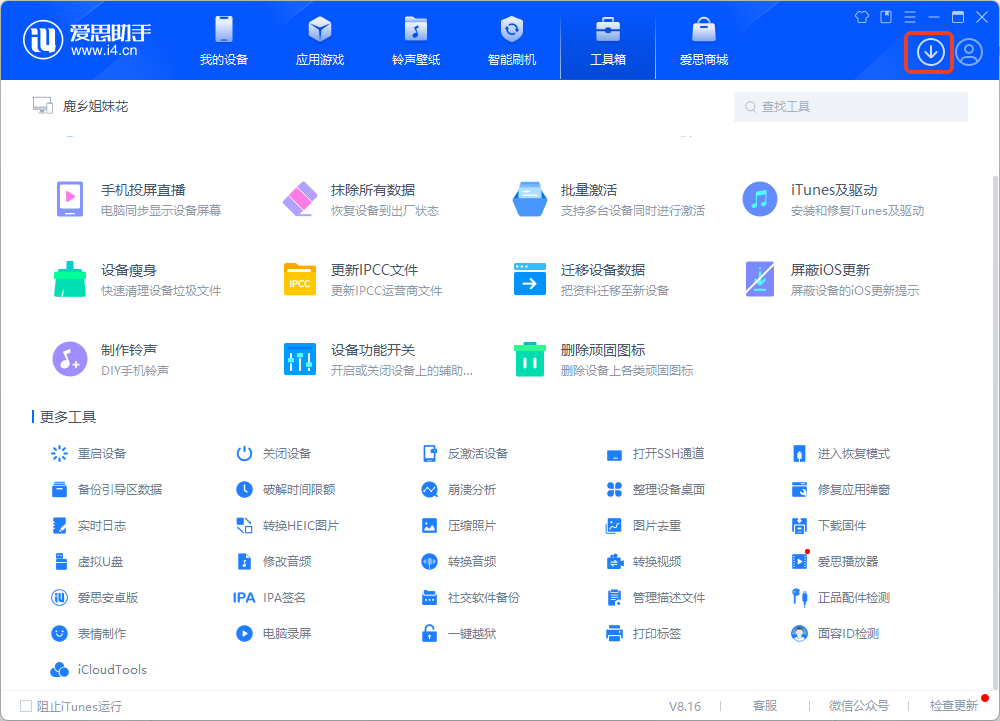
Task: Open 下载固件 tool
Action: point(828,525)
